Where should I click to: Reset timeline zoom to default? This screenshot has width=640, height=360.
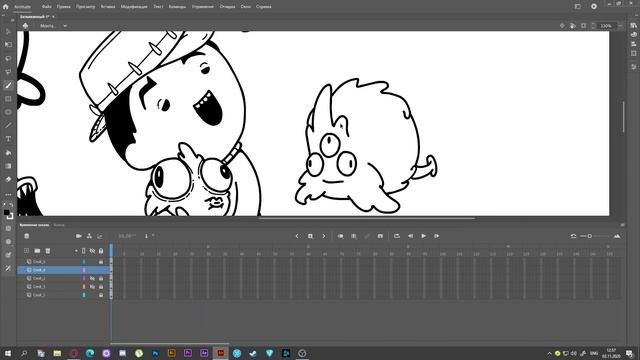(x=573, y=236)
